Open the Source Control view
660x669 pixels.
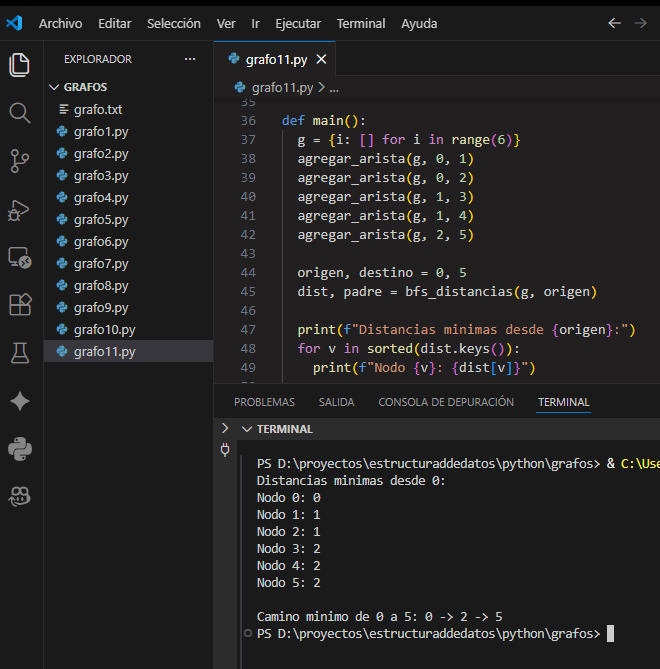[x=20, y=160]
